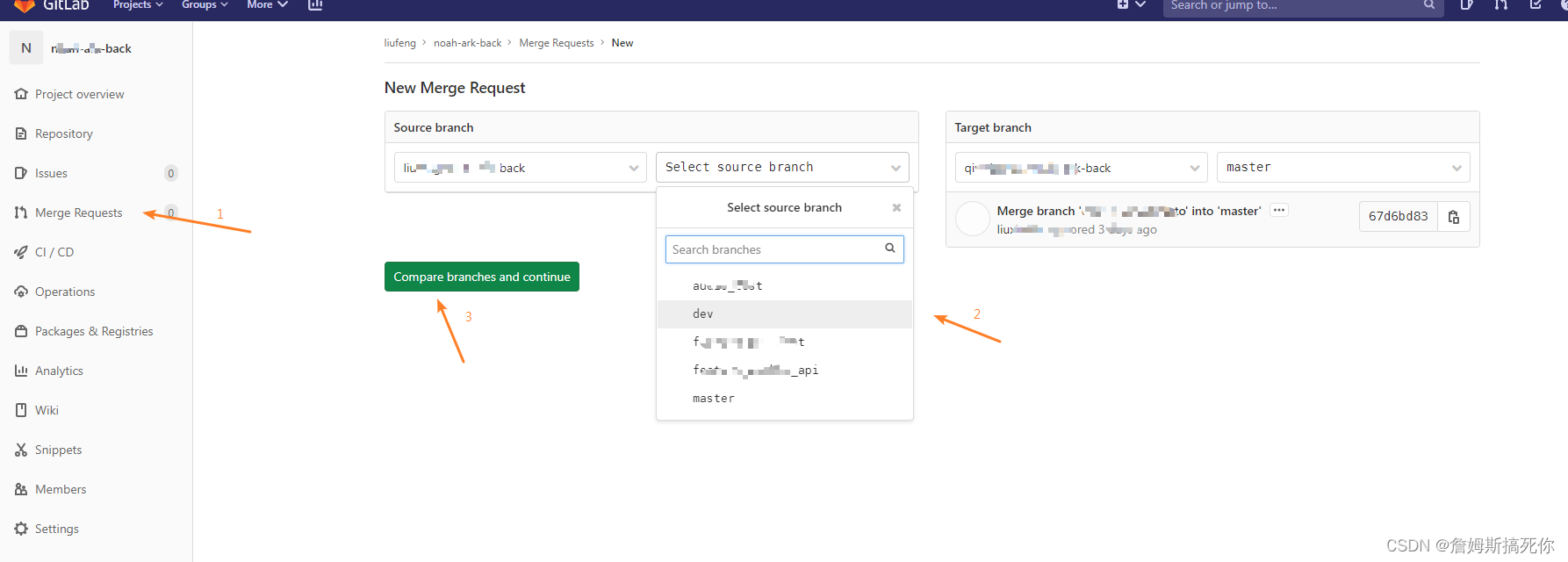Open the top bar merge requests icon
The width and height of the screenshot is (1568, 562).
pyautogui.click(x=1500, y=5)
